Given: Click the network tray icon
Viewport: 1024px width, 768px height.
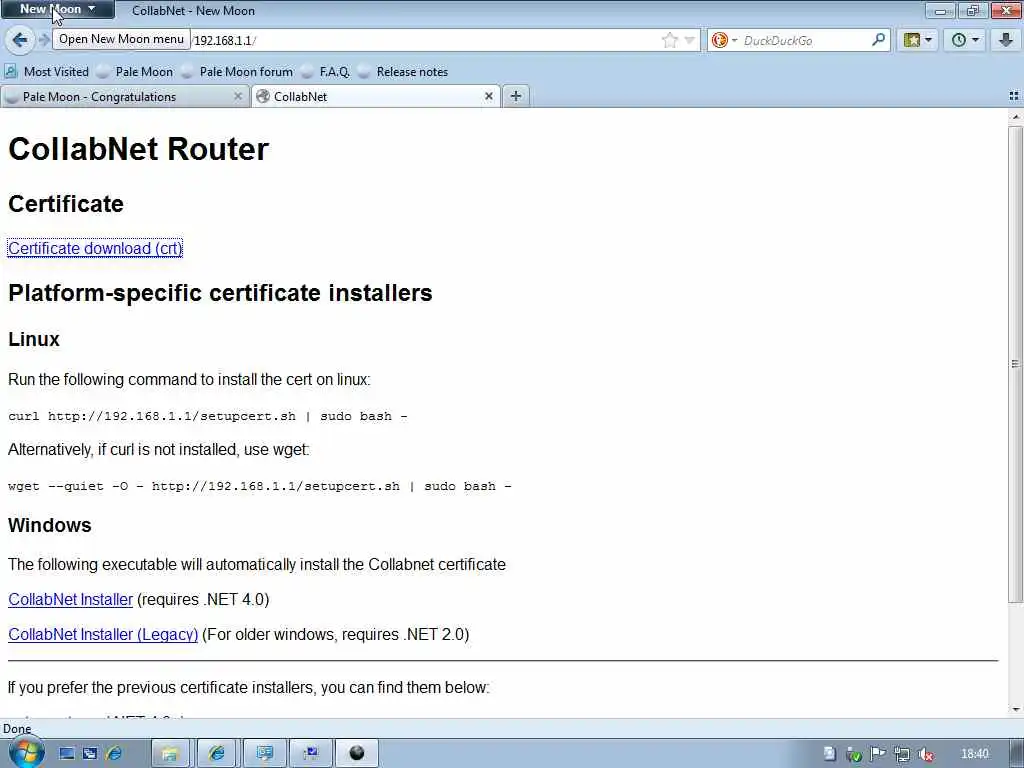Looking at the screenshot, I should (902, 754).
